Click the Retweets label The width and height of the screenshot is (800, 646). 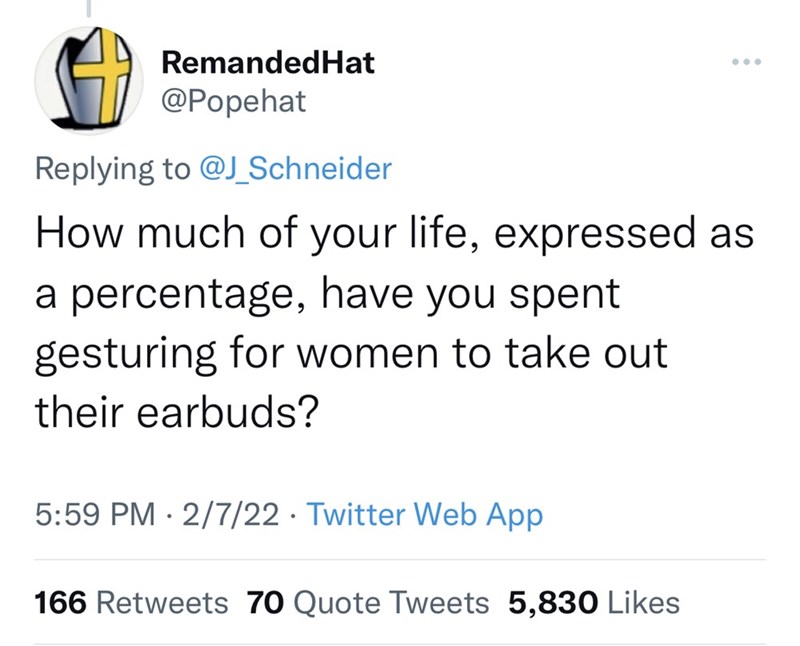pyautogui.click(x=165, y=602)
